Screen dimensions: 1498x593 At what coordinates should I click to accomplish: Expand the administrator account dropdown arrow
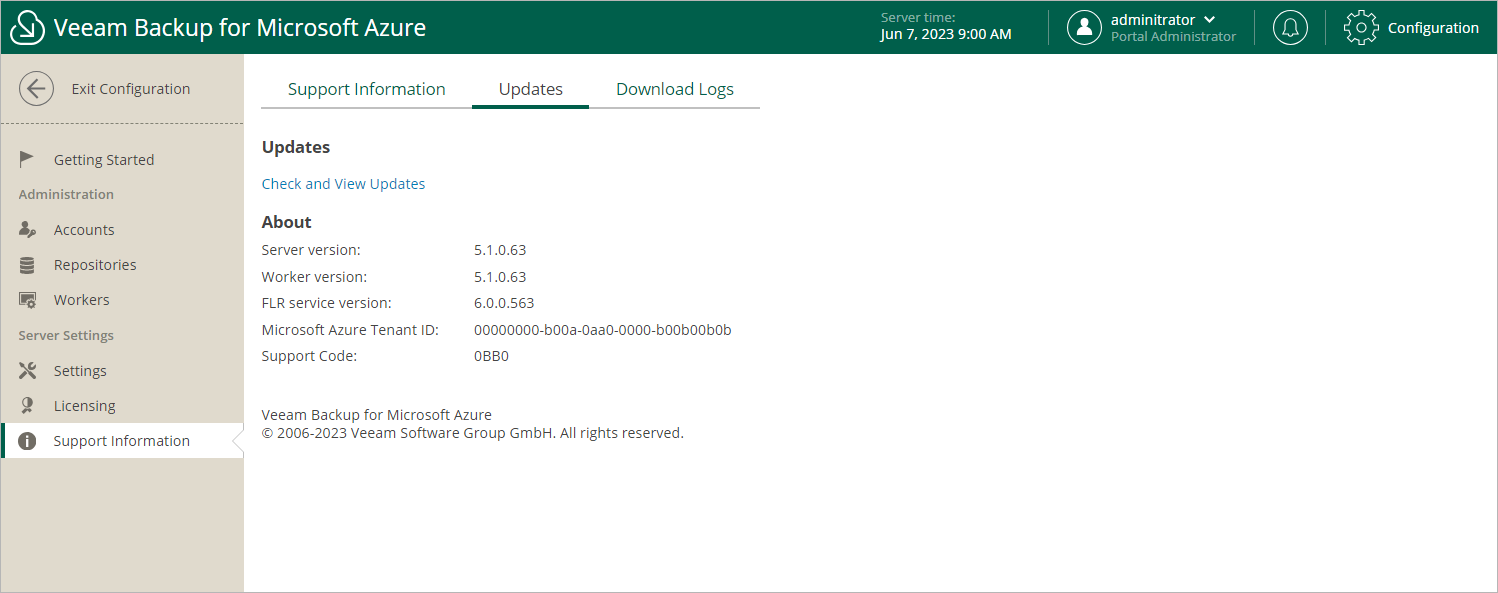[1209, 20]
